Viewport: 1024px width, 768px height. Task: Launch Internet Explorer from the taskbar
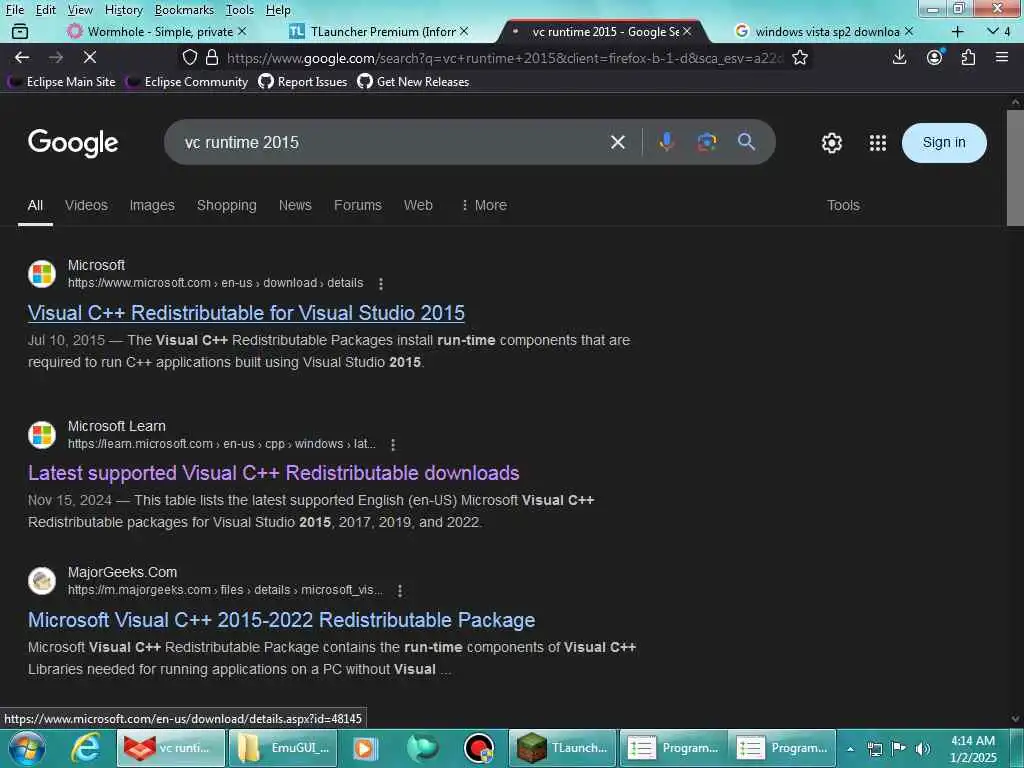tap(85, 748)
